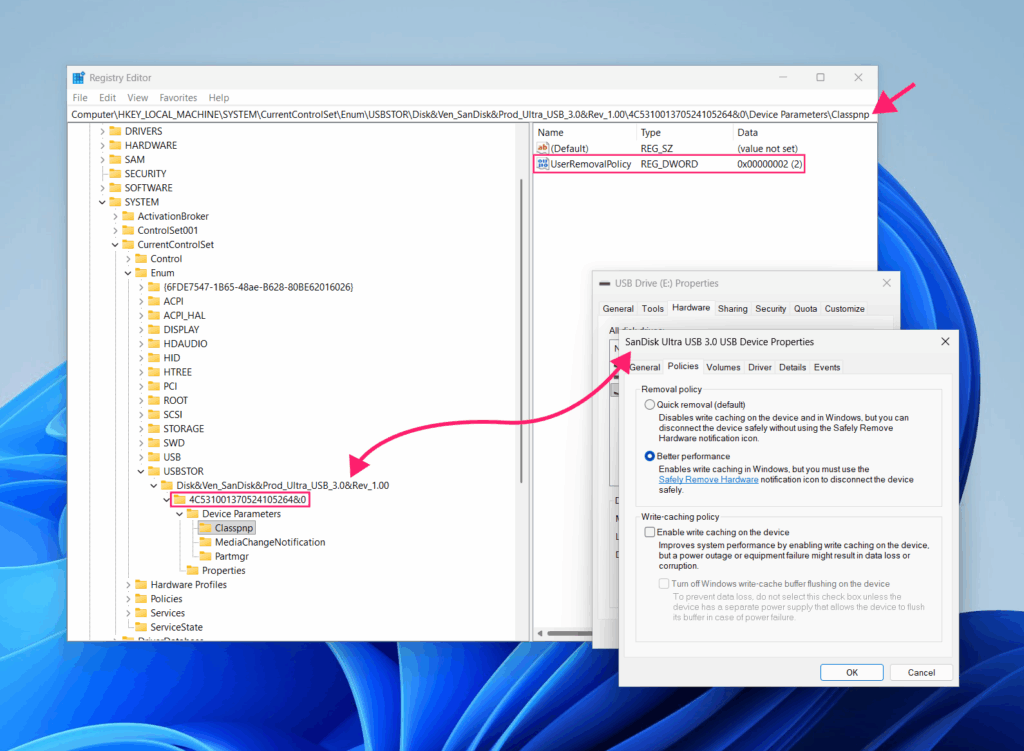Close the SanDisk Ultra device properties dialog
The image size is (1024, 751).
945,342
